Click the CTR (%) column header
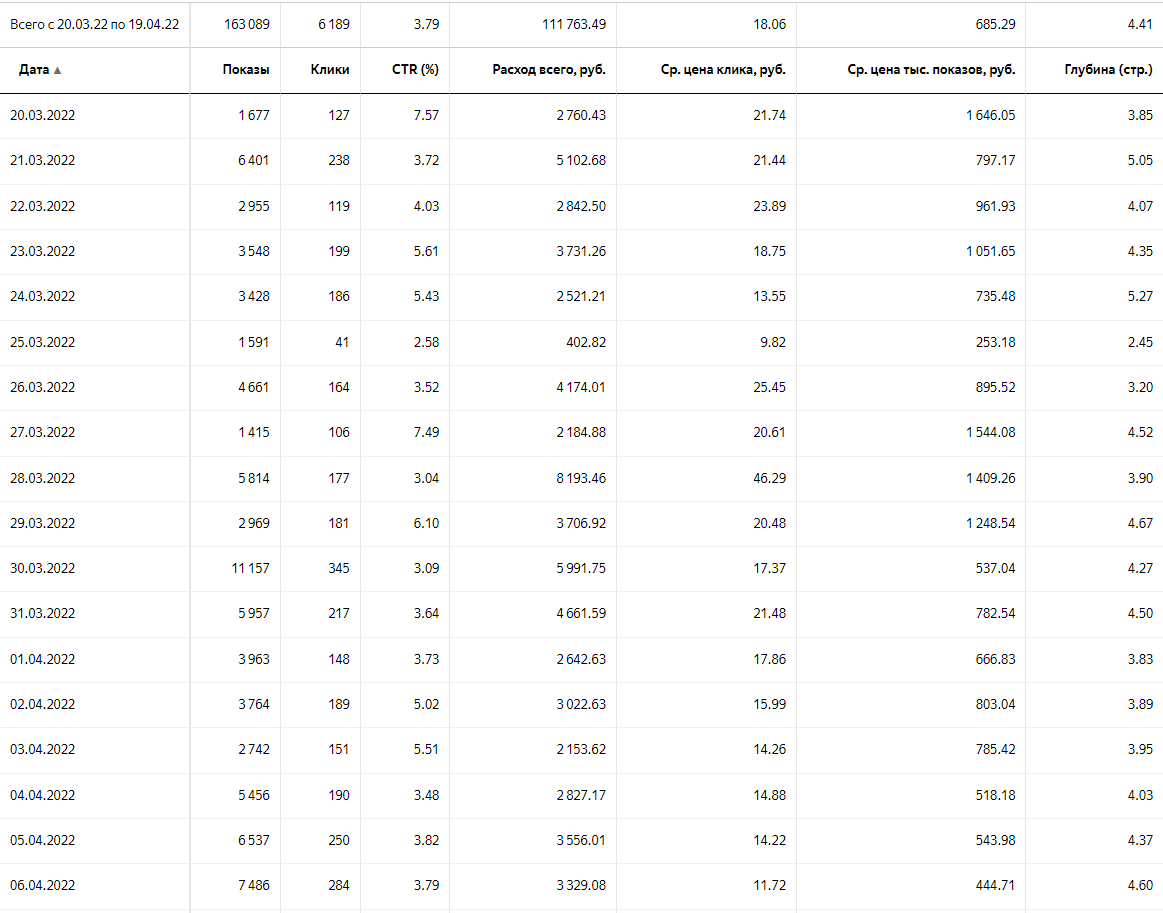The image size is (1163, 913). coord(415,70)
